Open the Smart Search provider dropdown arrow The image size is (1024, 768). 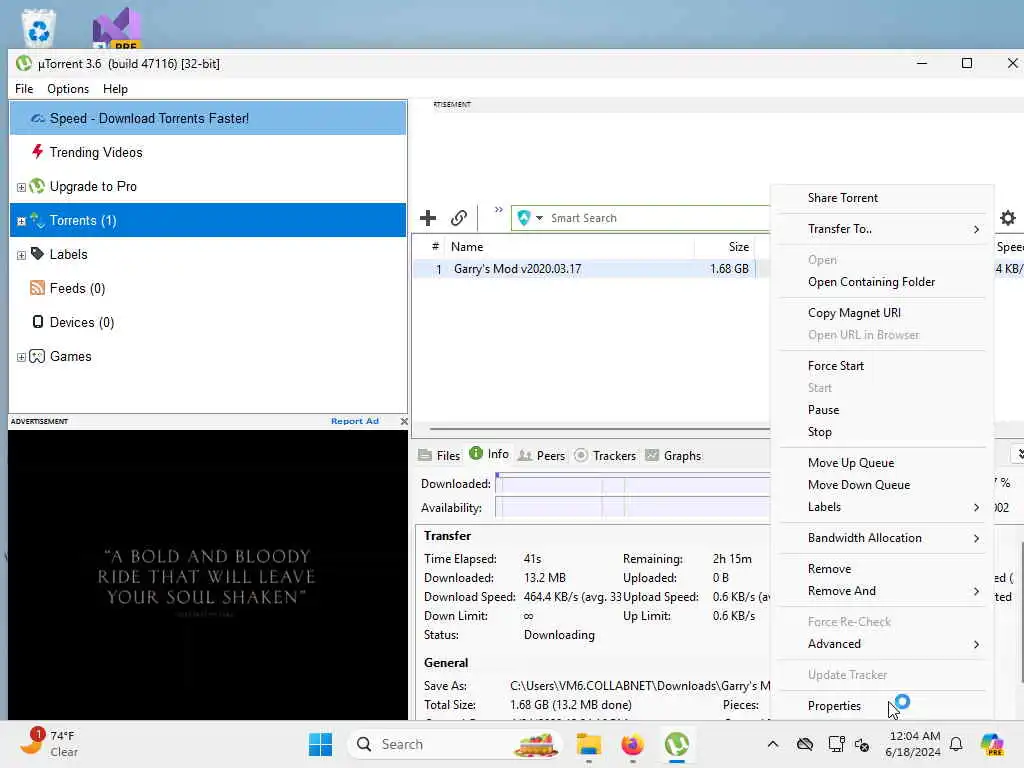[x=539, y=218]
